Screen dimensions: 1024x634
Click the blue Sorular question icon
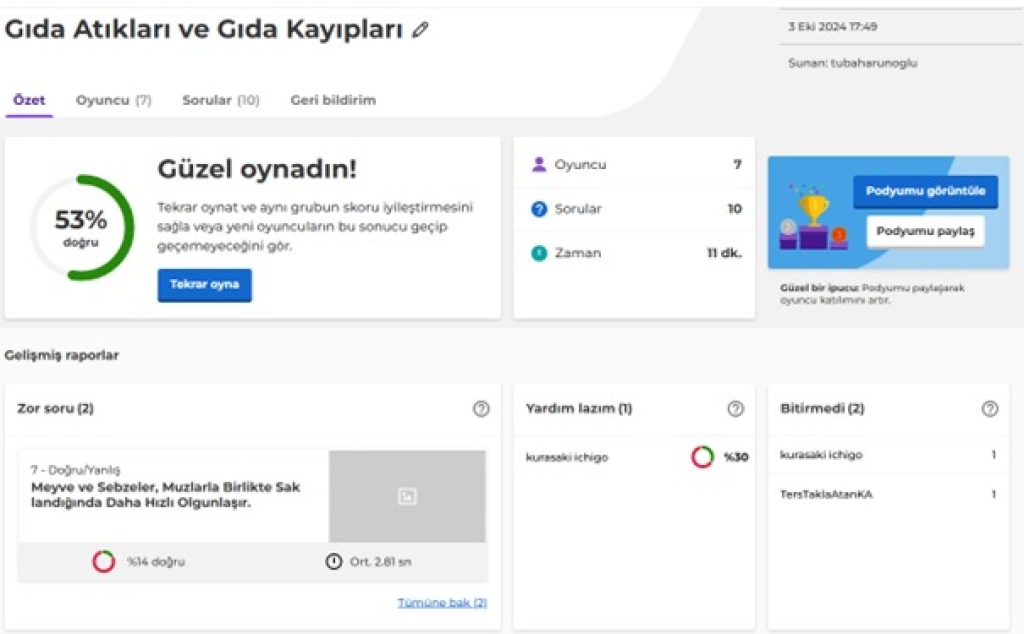[539, 209]
